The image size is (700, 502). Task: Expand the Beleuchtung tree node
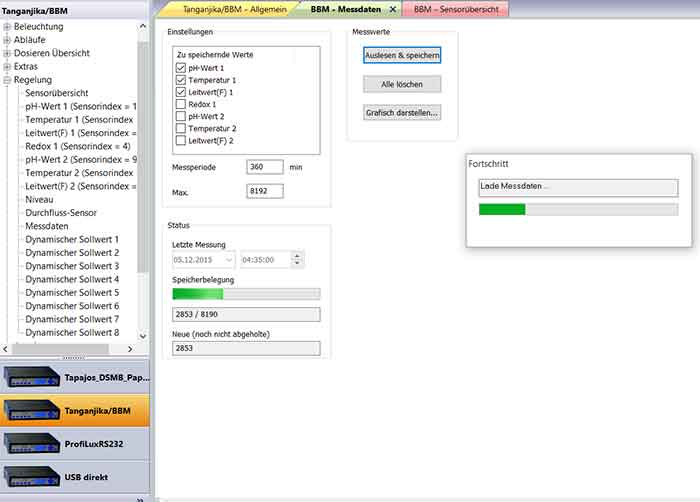(x=8, y=27)
